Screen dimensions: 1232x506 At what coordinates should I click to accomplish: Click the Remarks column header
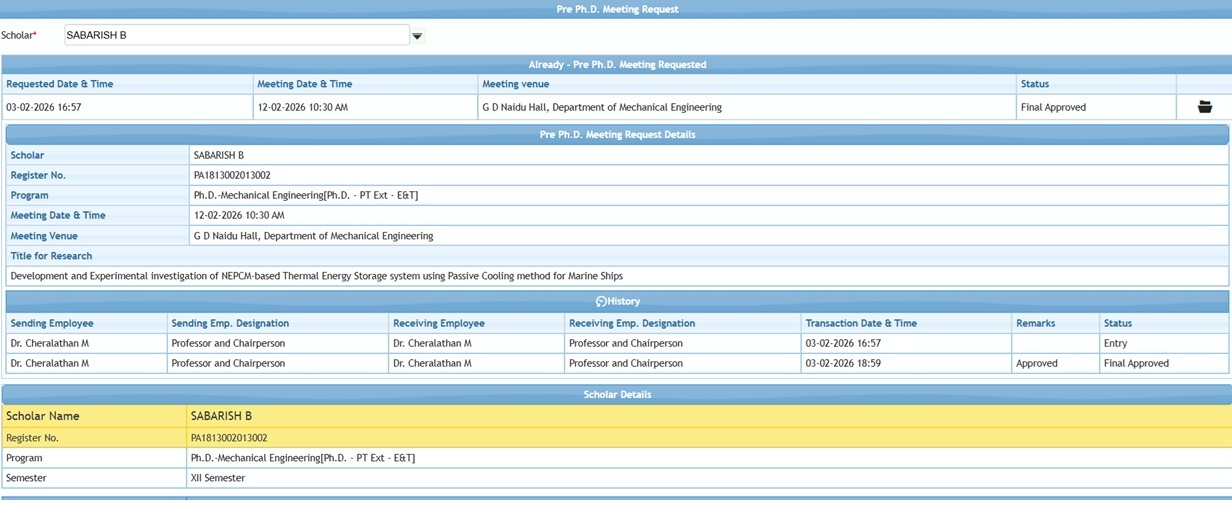click(1035, 323)
